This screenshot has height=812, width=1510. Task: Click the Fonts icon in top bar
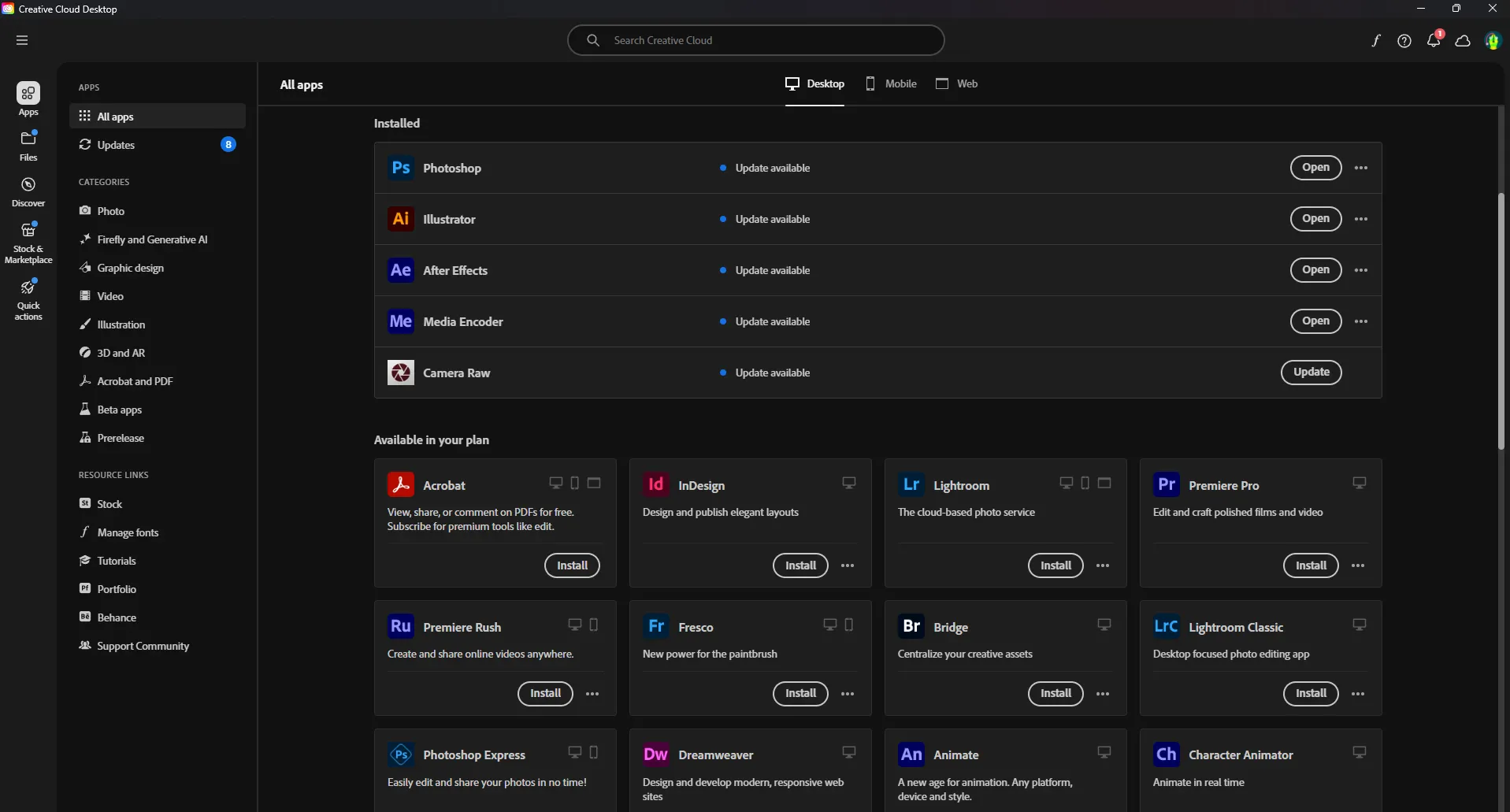pos(1375,41)
